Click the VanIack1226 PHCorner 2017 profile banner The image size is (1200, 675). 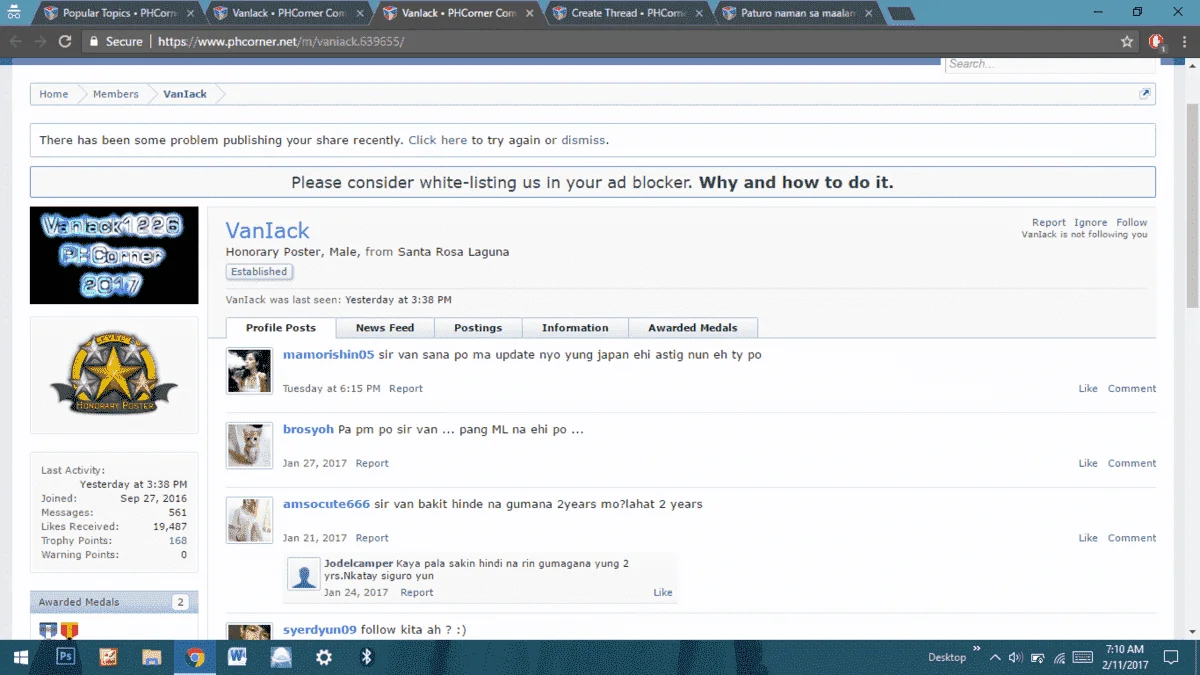click(114, 255)
